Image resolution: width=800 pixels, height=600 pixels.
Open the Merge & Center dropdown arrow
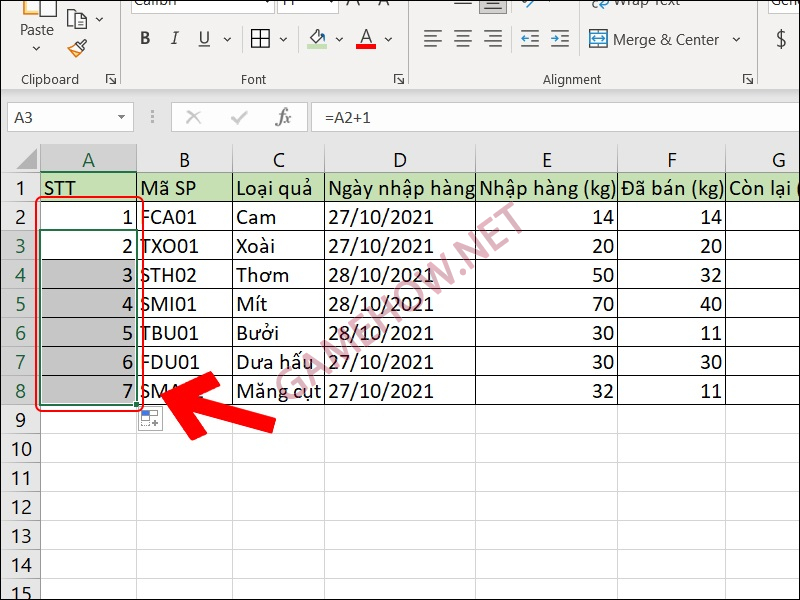tap(736, 39)
